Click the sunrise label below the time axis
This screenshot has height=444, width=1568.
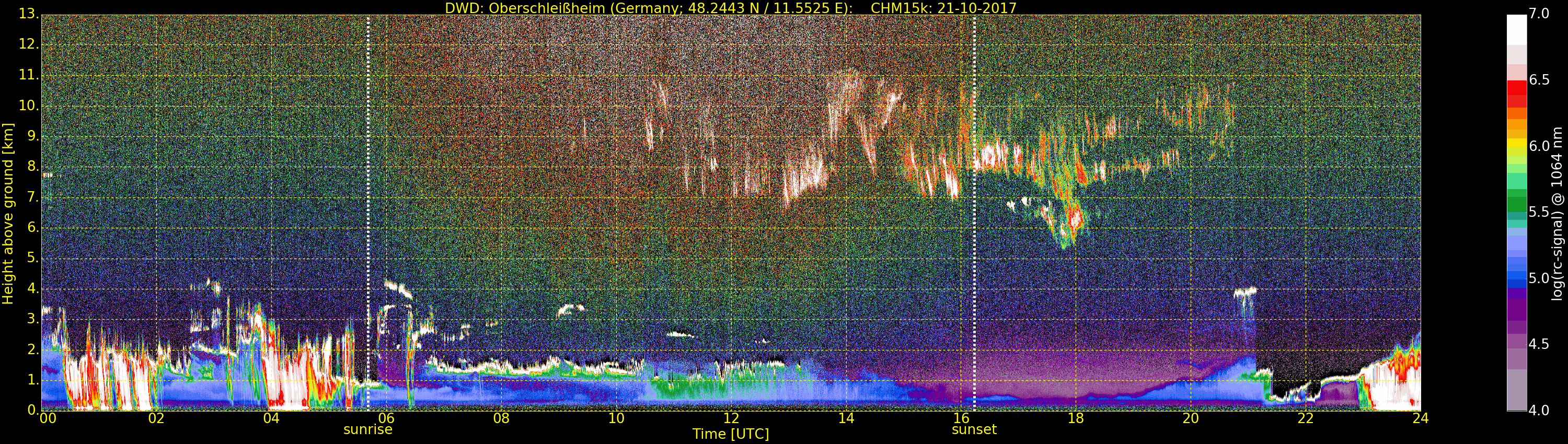367,429
